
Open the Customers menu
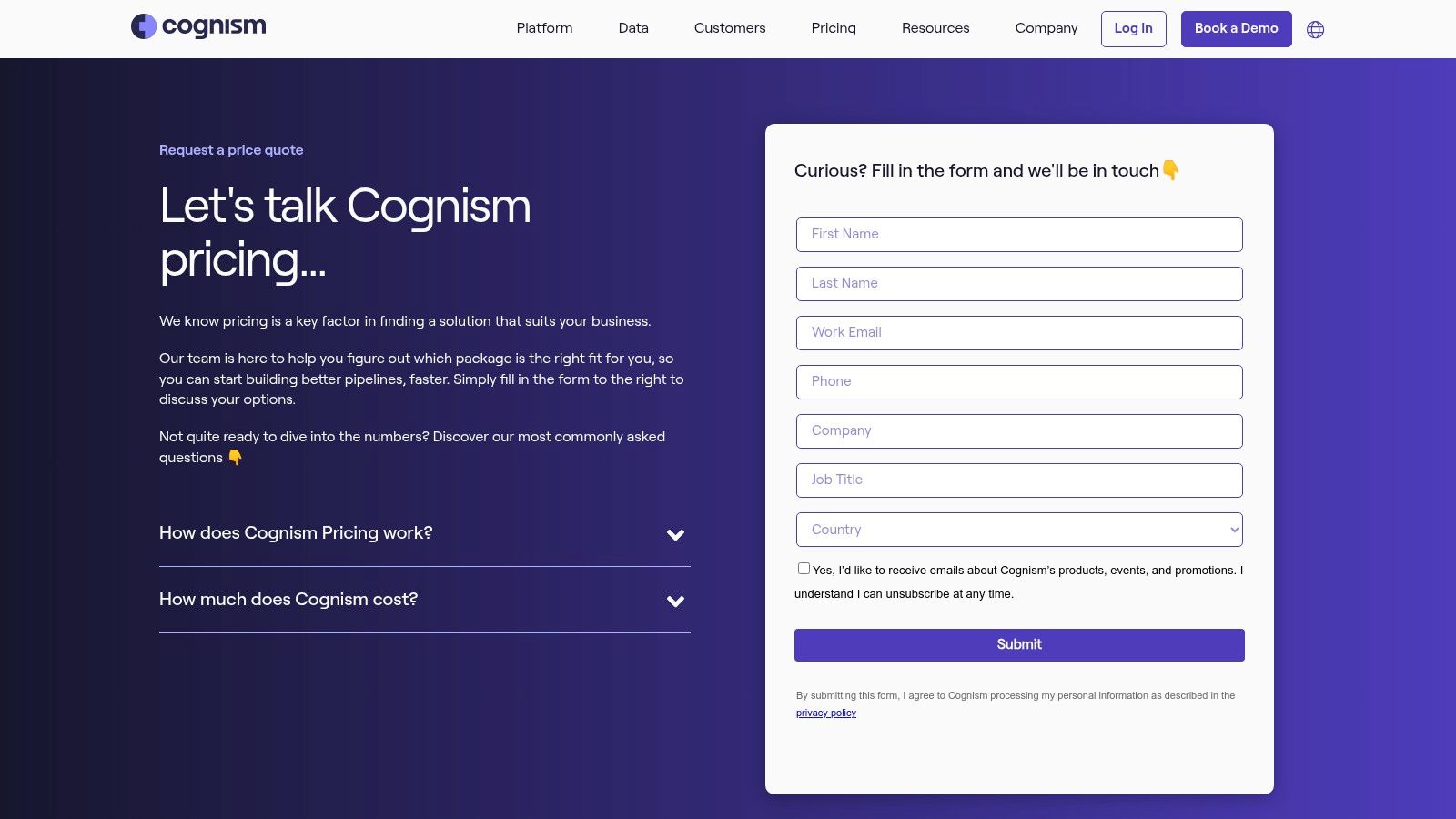(729, 28)
